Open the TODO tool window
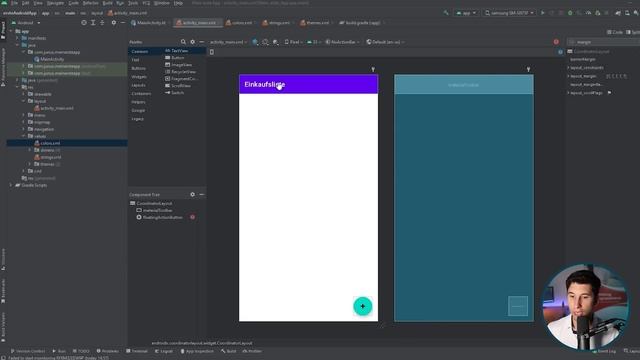Image resolution: width=640 pixels, height=360 pixels. pos(81,351)
